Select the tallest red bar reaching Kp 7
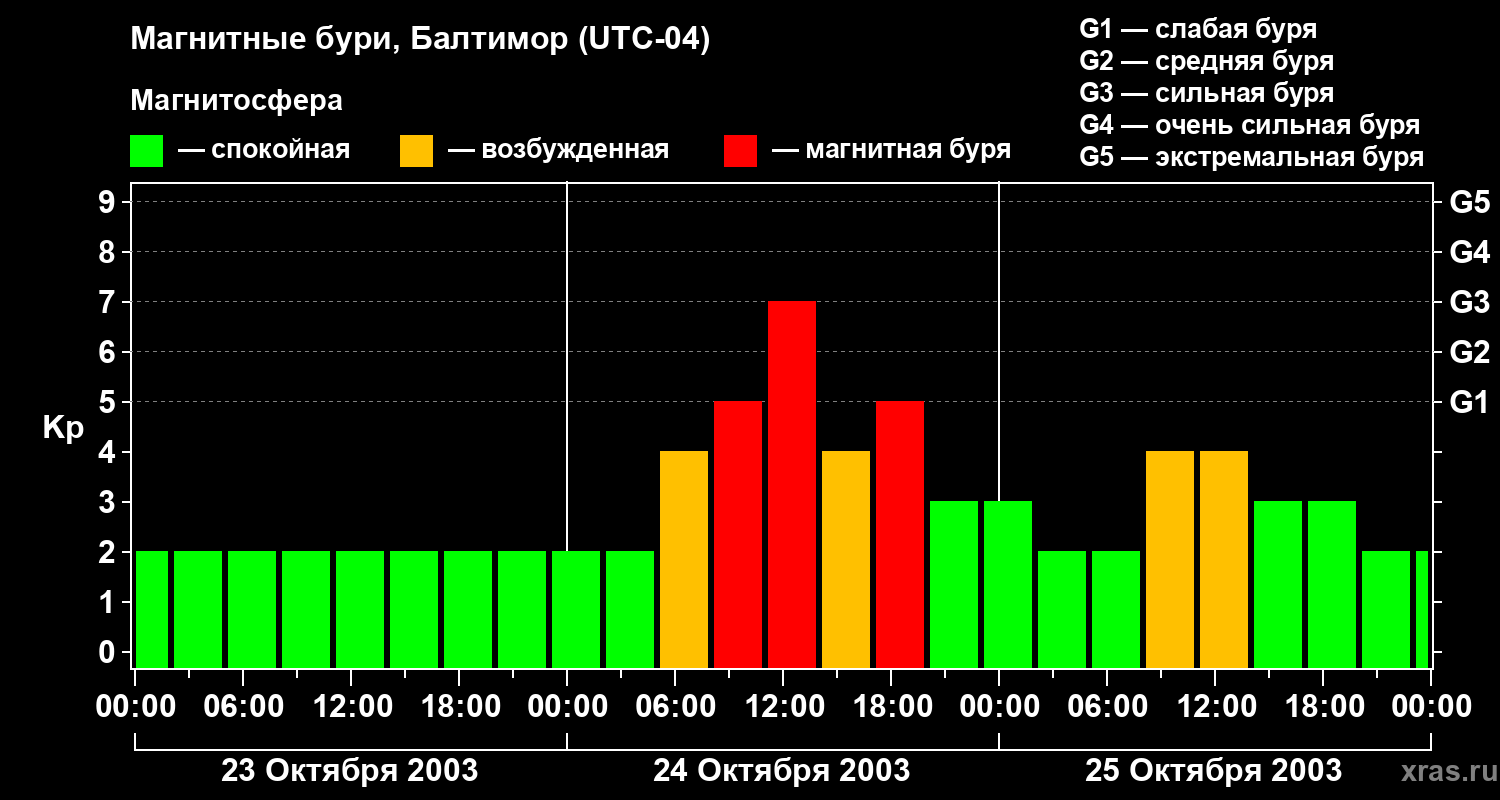The image size is (1500, 800). [792, 485]
